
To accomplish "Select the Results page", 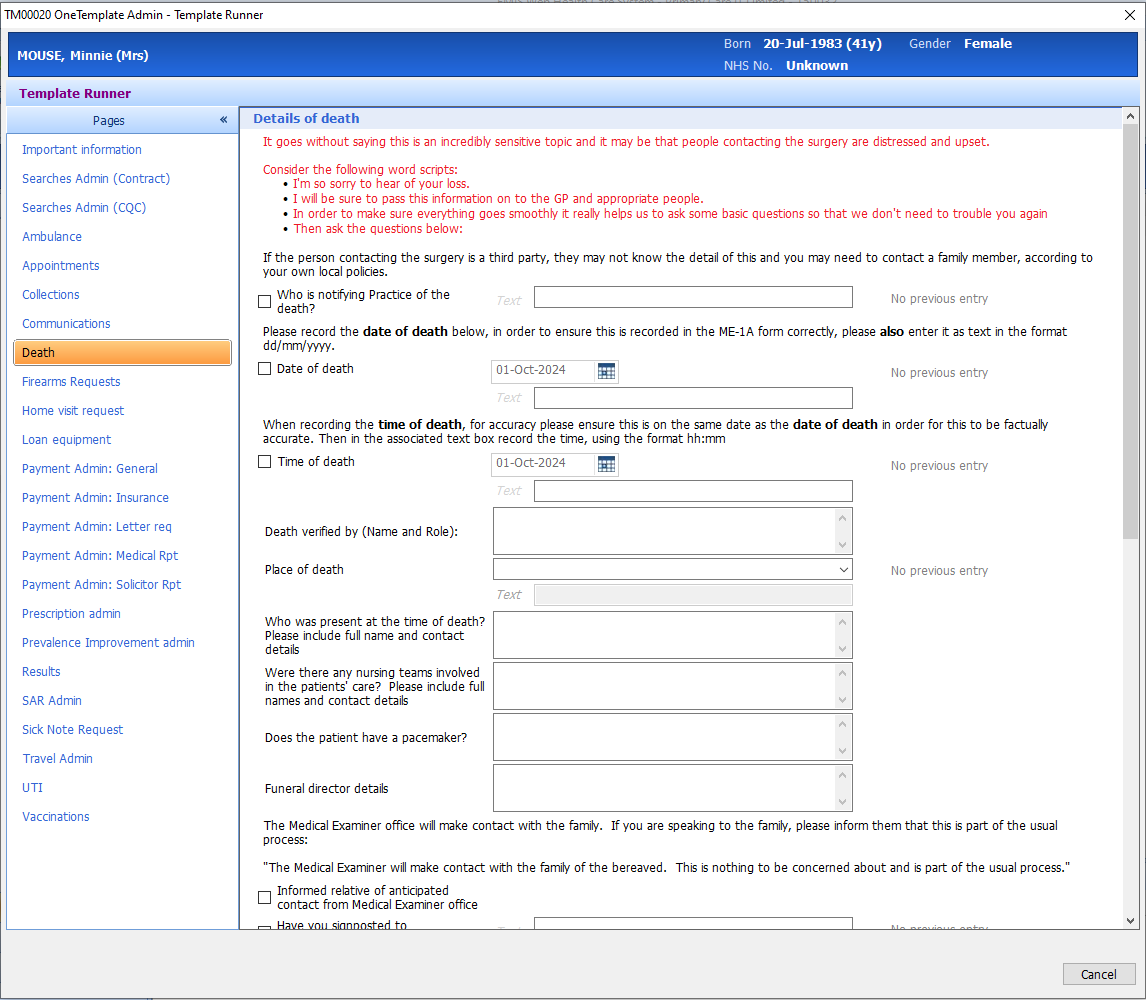I will [41, 672].
